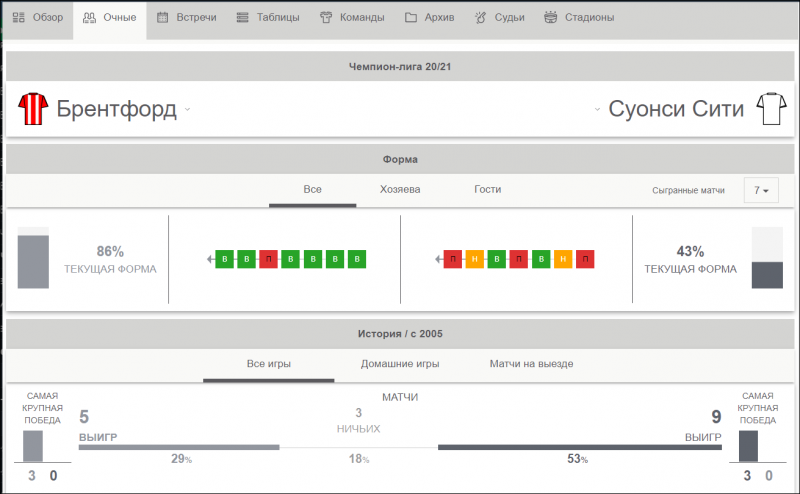
Task: Click the 3 ничьих label
Action: tap(359, 421)
